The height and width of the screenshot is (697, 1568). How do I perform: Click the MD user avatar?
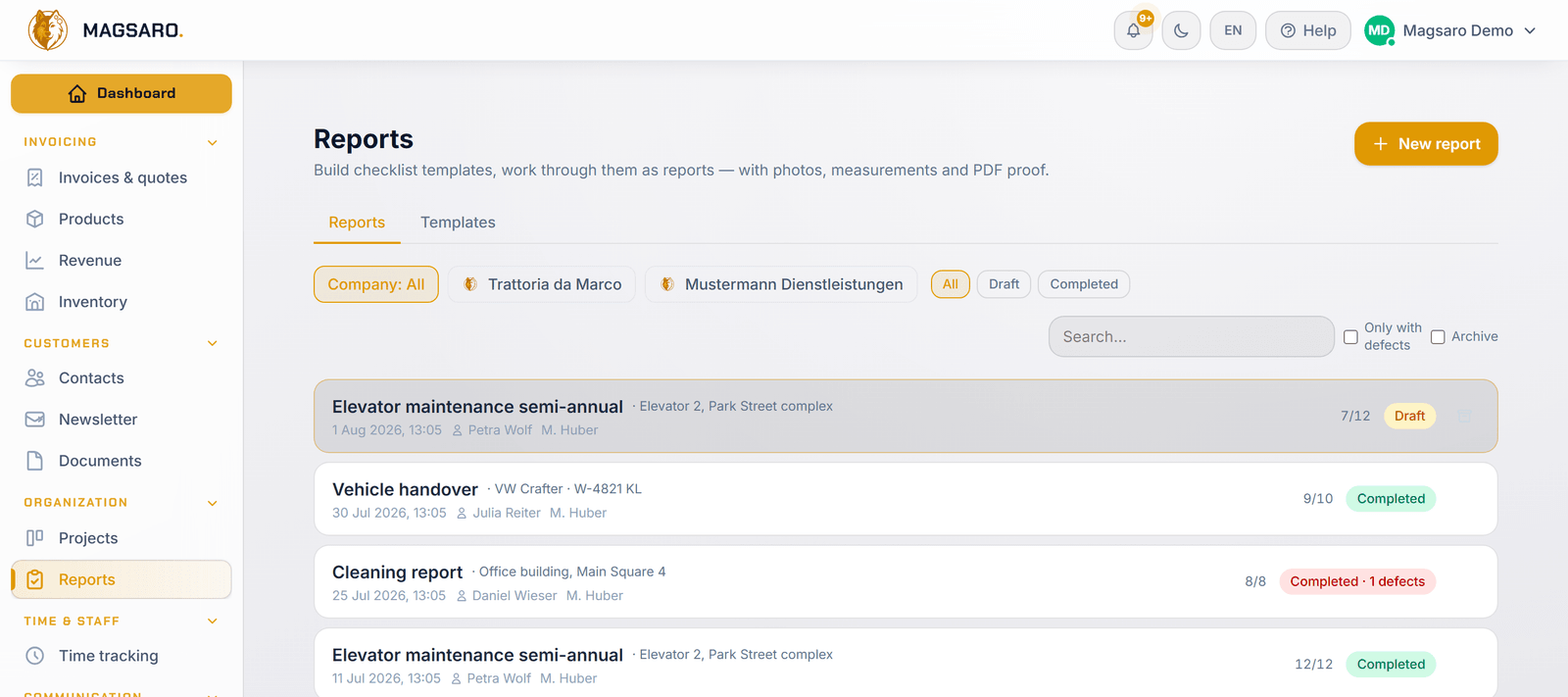1379,30
